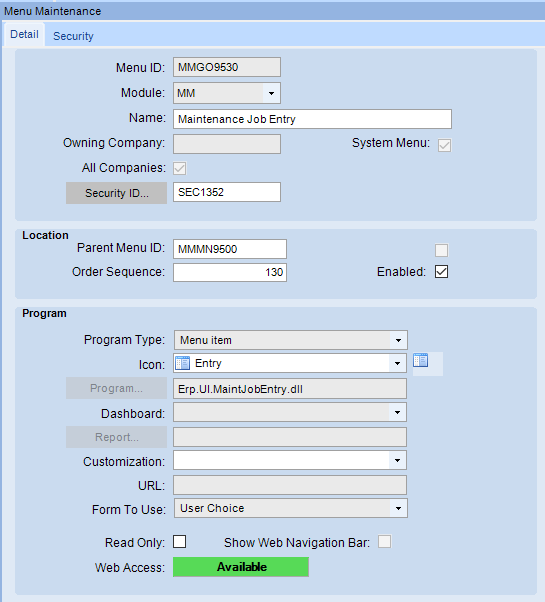Open the Icon dropdown arrow
Image resolution: width=545 pixels, height=602 pixels.
coord(397,363)
